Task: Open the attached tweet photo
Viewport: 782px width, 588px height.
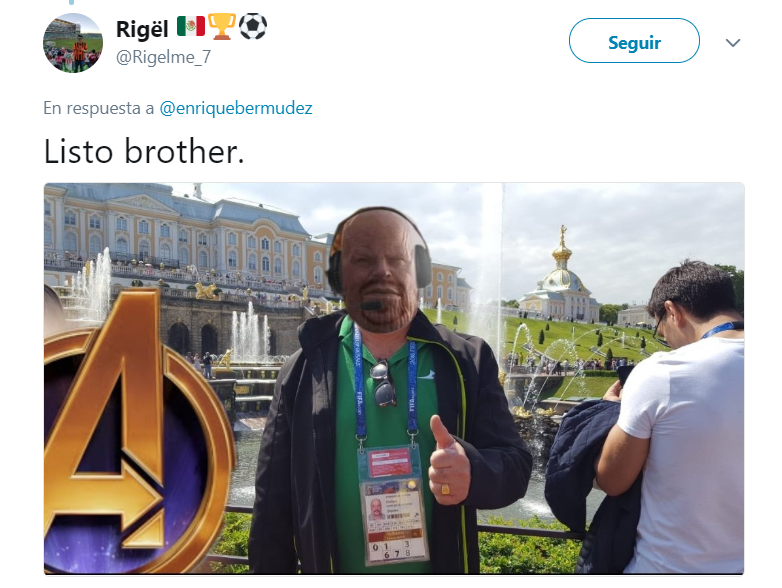Action: tap(394, 378)
